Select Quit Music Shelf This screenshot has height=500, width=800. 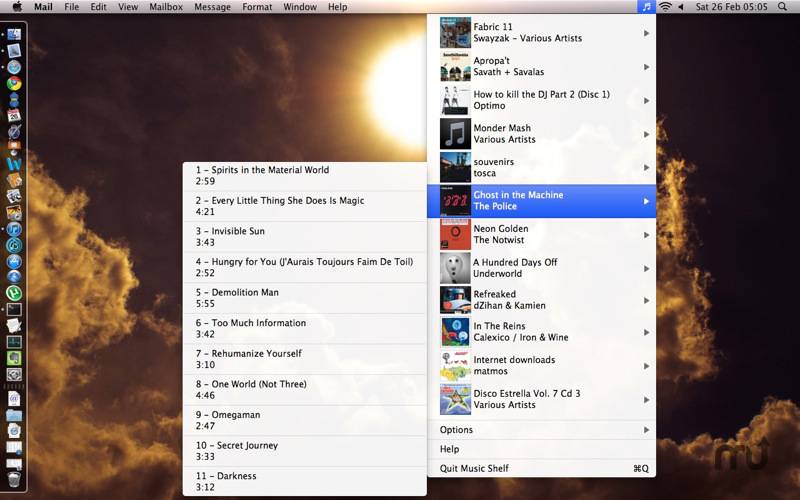pyautogui.click(x=541, y=468)
